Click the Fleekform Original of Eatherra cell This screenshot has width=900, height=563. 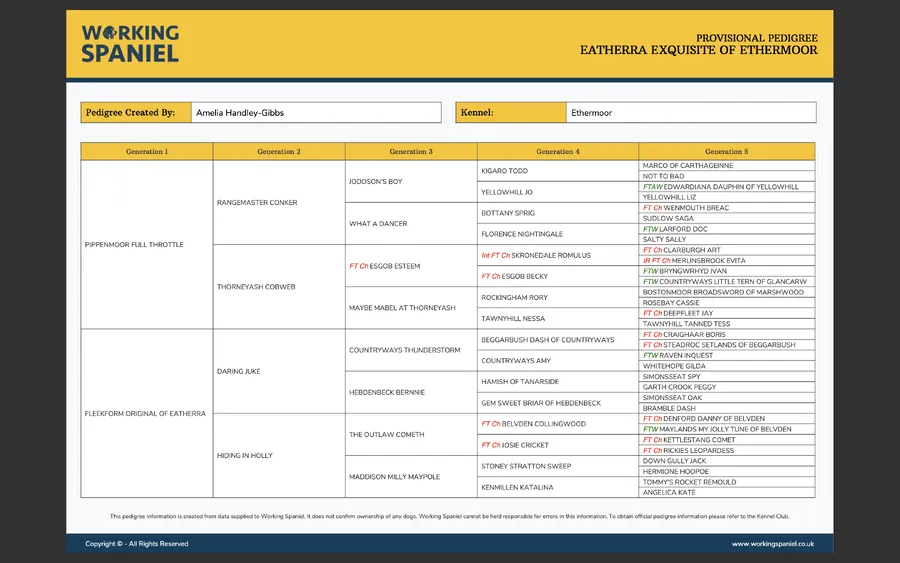click(146, 413)
